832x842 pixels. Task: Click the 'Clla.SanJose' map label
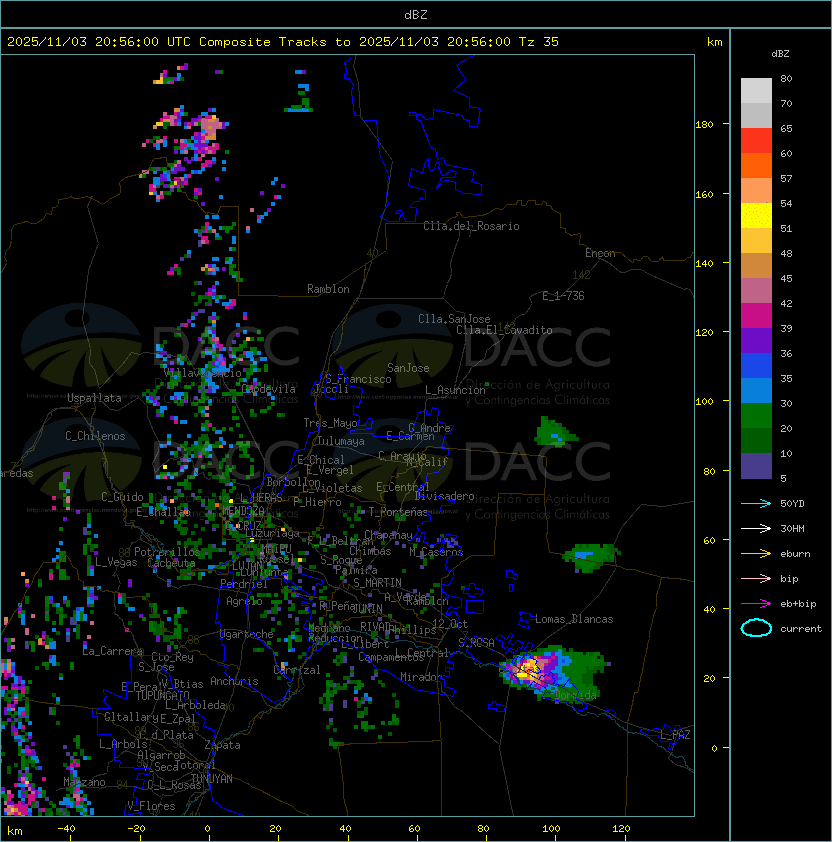tap(454, 319)
